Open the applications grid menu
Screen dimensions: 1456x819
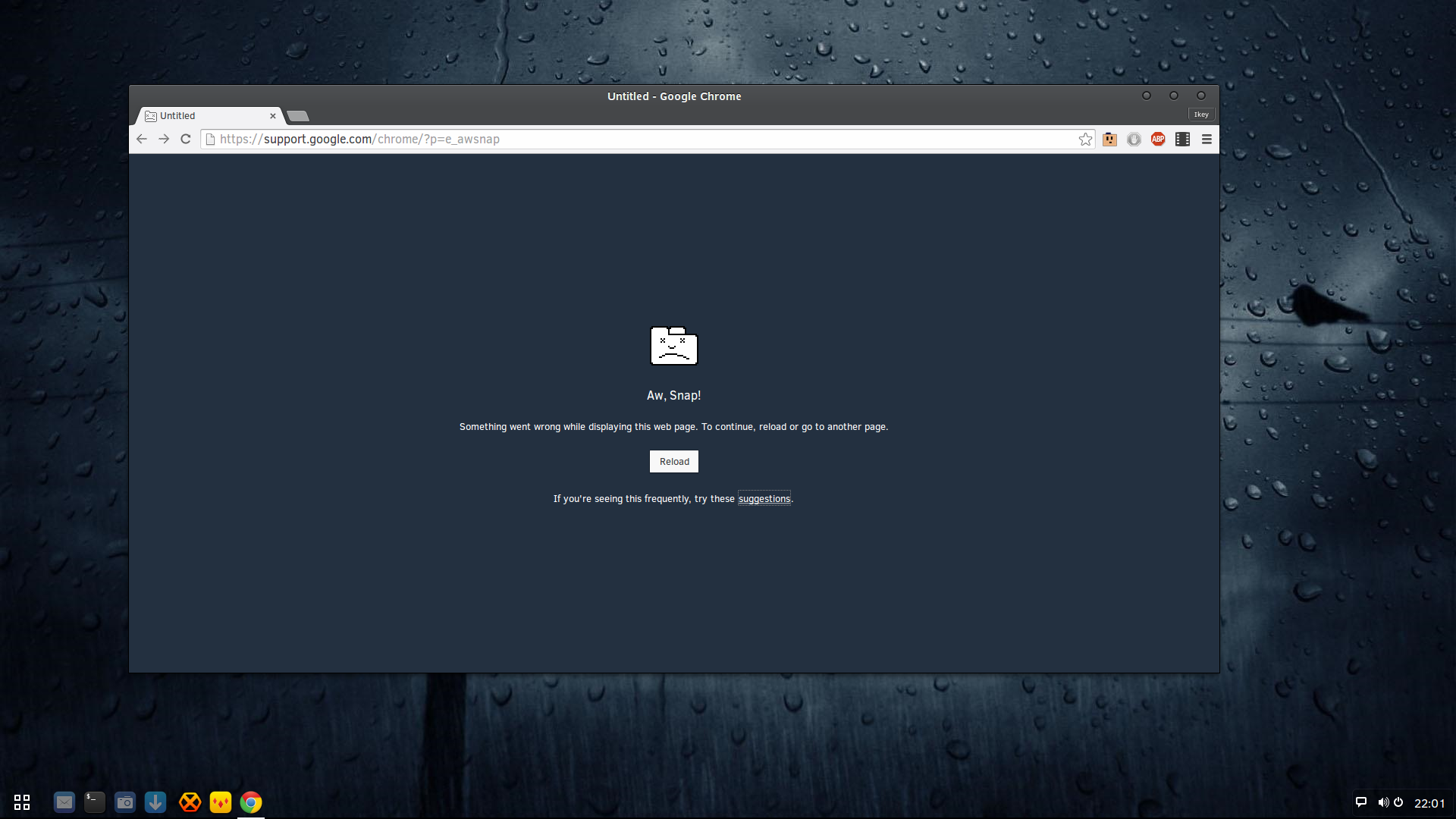point(22,802)
